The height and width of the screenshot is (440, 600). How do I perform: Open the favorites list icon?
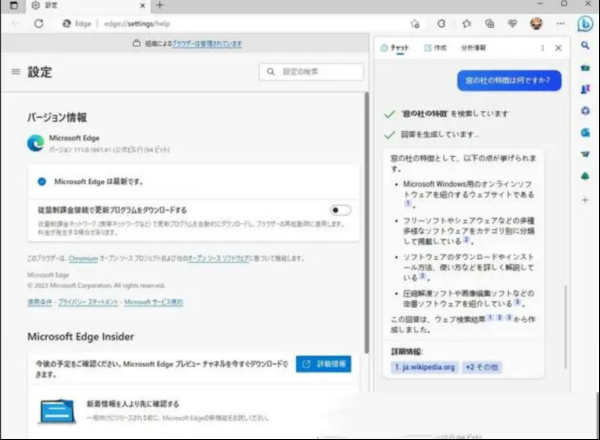coord(466,24)
